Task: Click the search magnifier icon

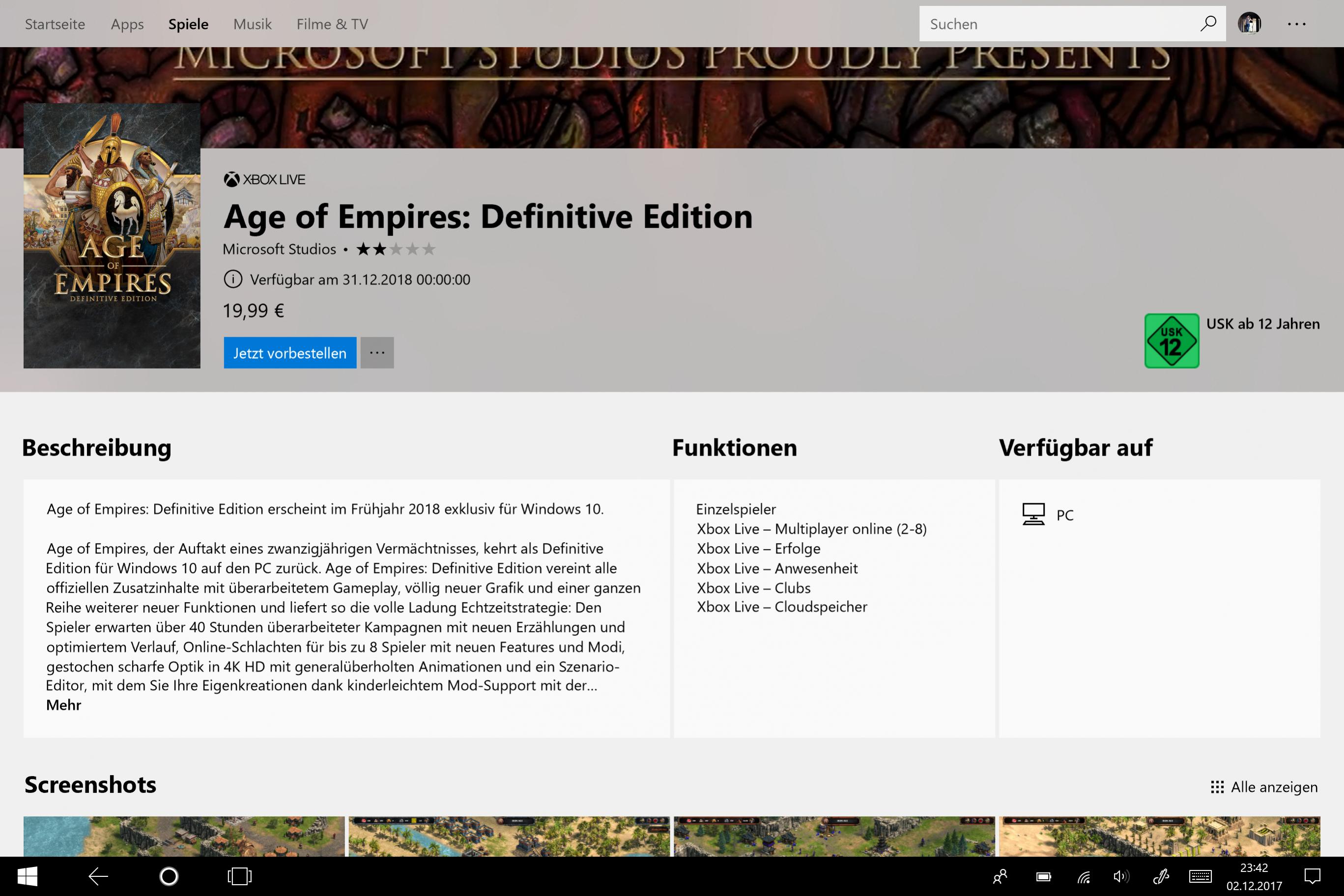Action: pyautogui.click(x=1208, y=24)
